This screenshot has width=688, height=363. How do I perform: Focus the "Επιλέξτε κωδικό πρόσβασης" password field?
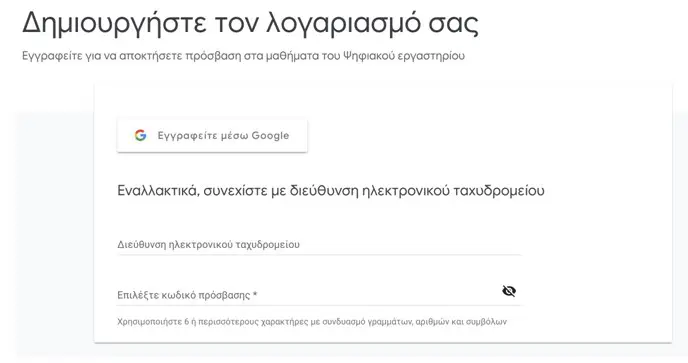point(319,295)
